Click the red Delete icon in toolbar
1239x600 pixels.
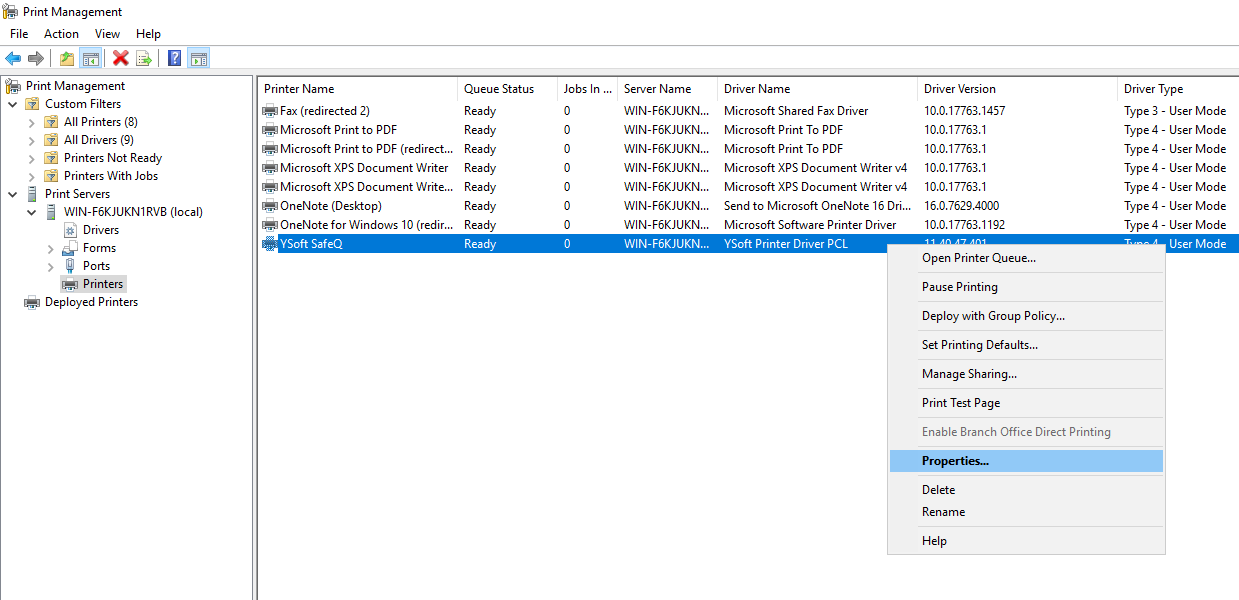[119, 58]
